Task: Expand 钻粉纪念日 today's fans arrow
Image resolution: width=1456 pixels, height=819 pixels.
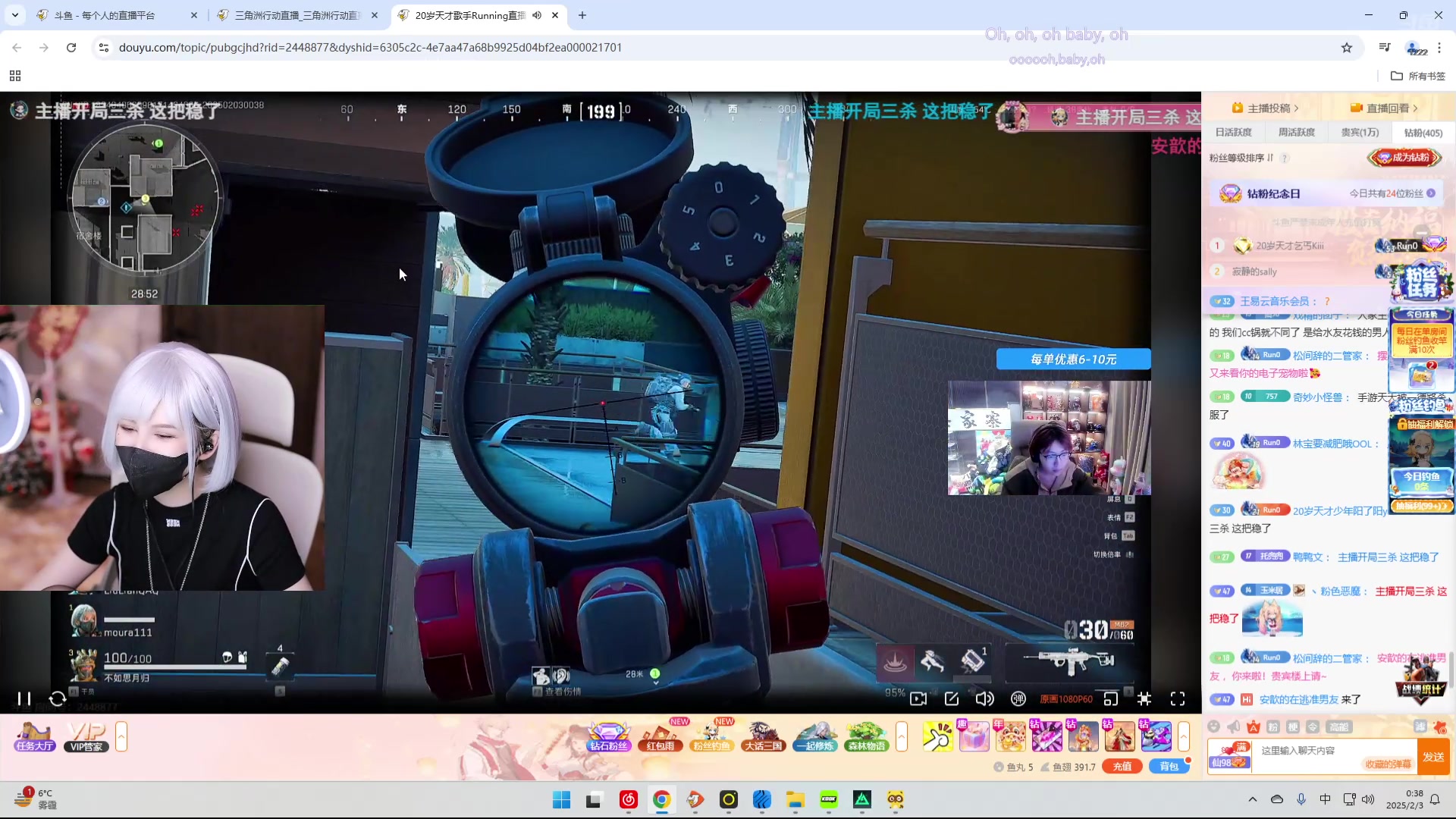Action: [1431, 193]
